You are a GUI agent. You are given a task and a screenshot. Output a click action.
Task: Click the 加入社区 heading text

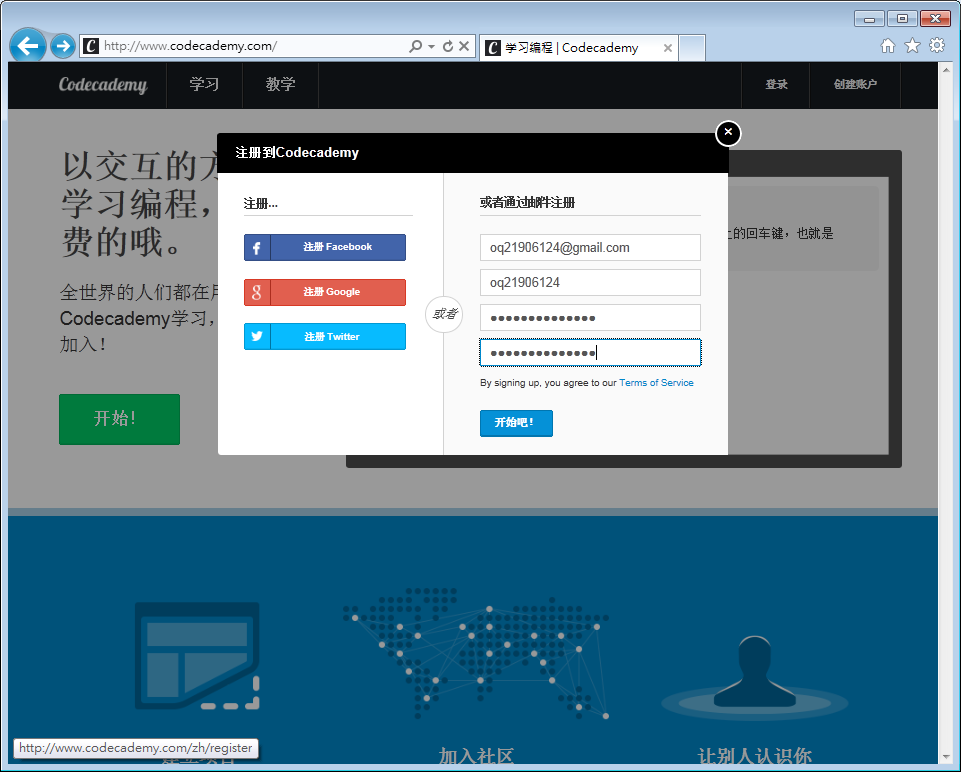point(476,757)
